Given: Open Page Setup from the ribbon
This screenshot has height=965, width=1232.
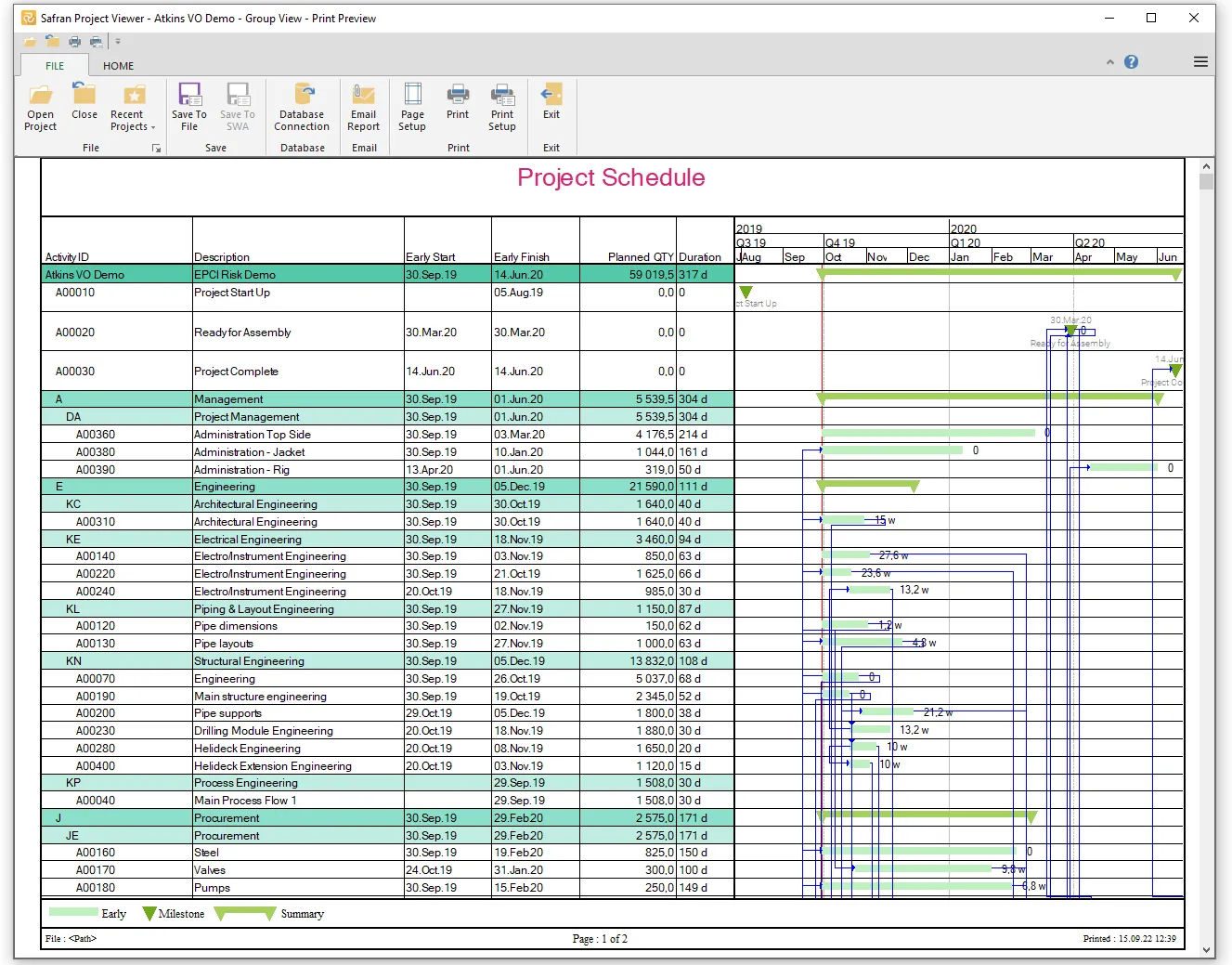Looking at the screenshot, I should [x=412, y=108].
